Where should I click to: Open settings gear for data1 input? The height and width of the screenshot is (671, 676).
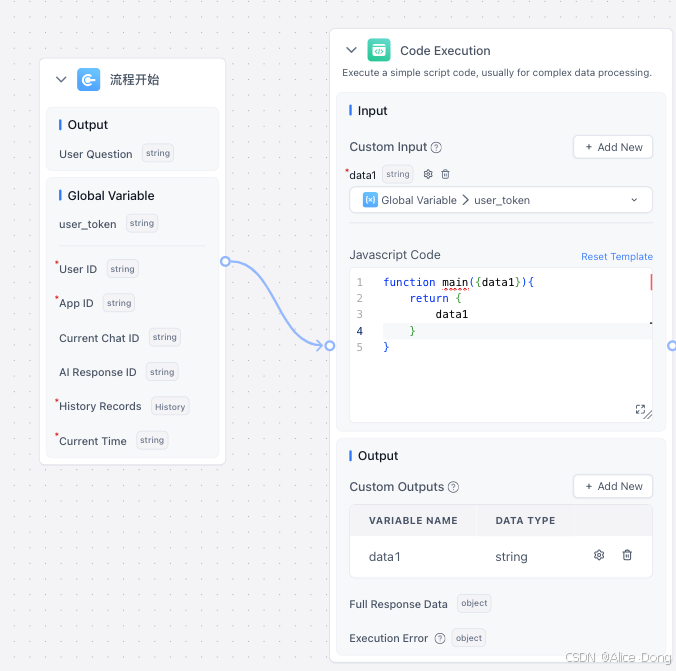tap(428, 174)
